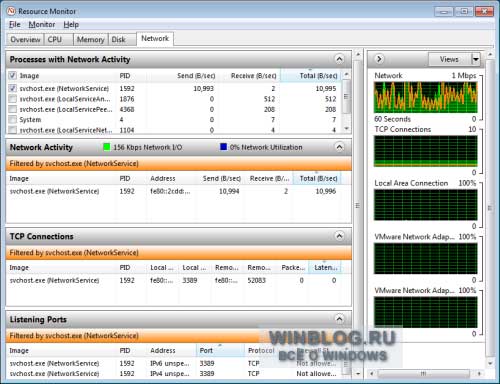Check svchost.exe (LocalServiceAn...) checkbox

coord(12,99)
